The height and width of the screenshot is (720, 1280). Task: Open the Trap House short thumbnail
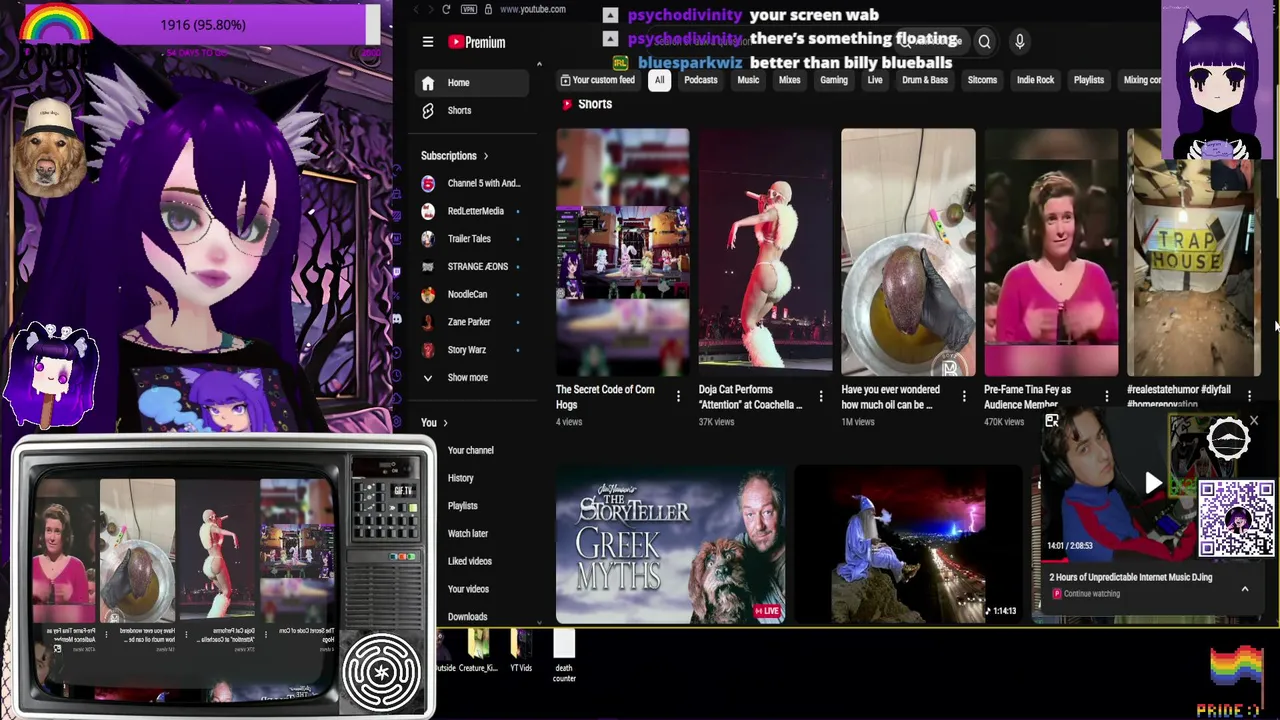(x=1194, y=252)
